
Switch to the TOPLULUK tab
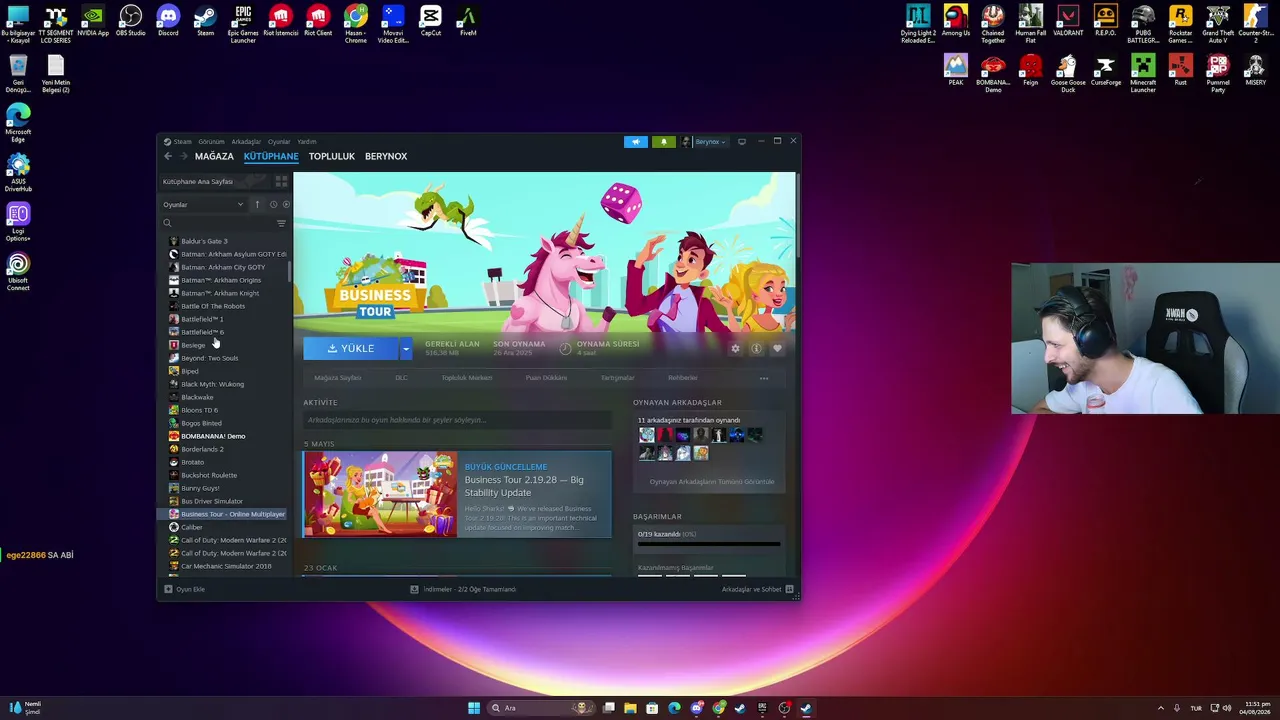[332, 156]
